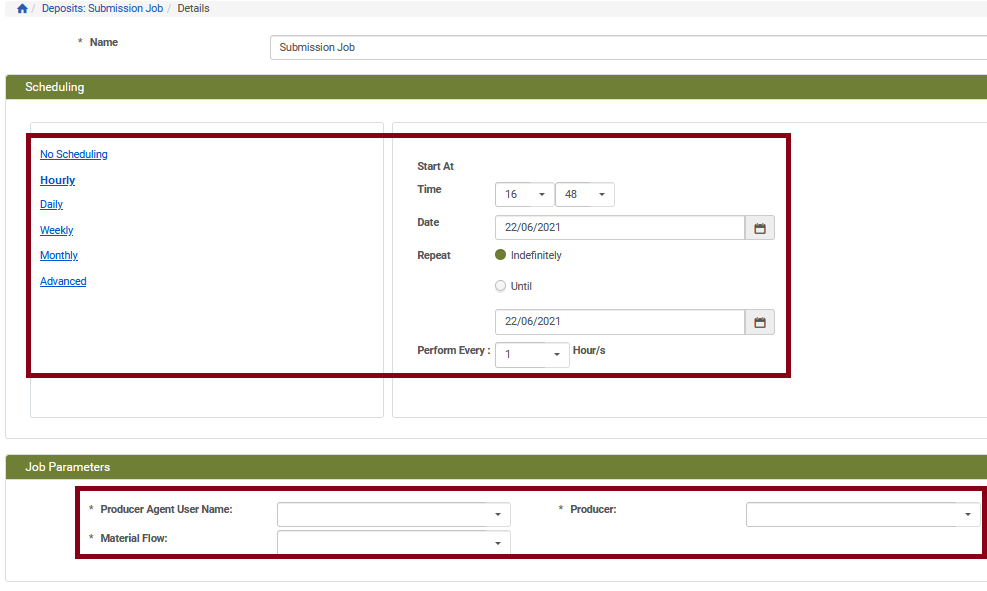Open the Perform Every interval dropdown
The width and height of the screenshot is (987, 591).
pos(532,354)
